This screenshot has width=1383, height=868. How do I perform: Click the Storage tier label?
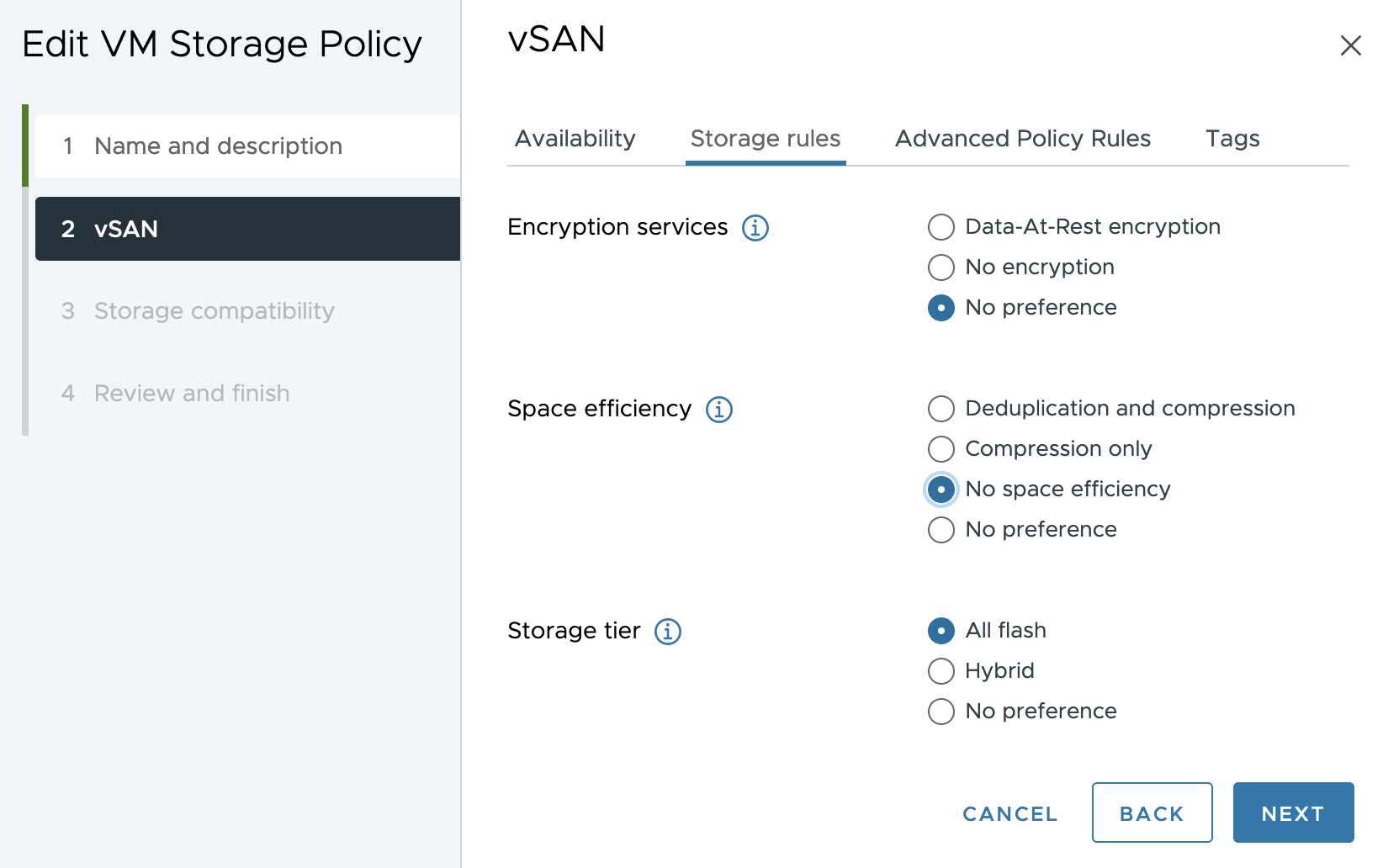pyautogui.click(x=574, y=631)
